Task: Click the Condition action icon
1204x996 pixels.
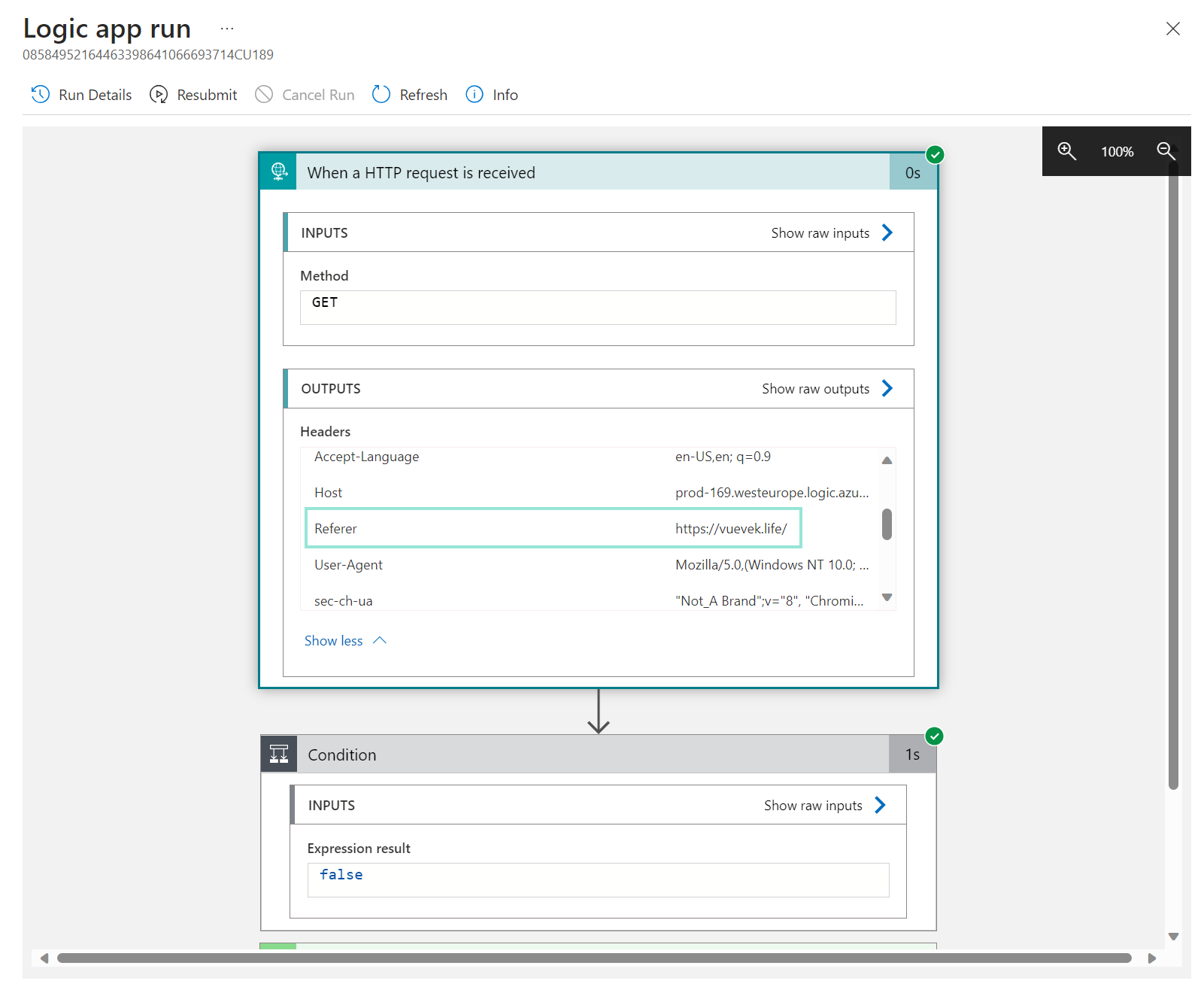Action: click(279, 755)
